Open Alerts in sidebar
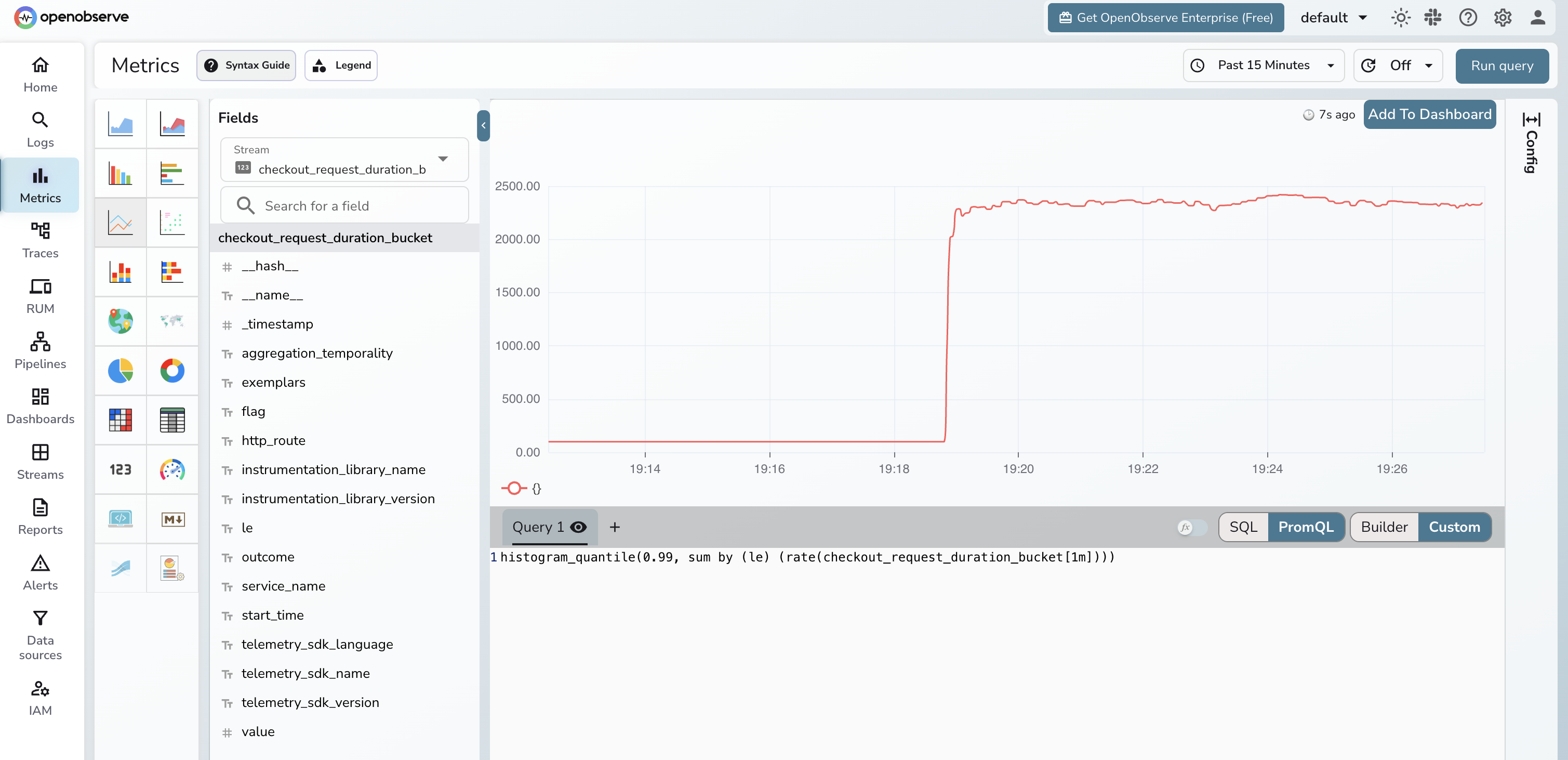Screen dimensions: 1568x760 click(x=40, y=573)
